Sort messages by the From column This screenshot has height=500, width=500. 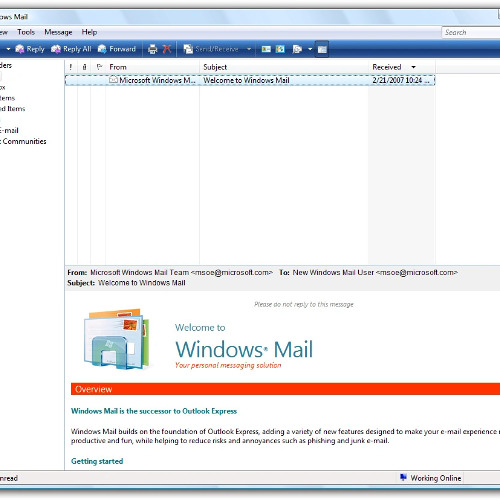(x=153, y=67)
